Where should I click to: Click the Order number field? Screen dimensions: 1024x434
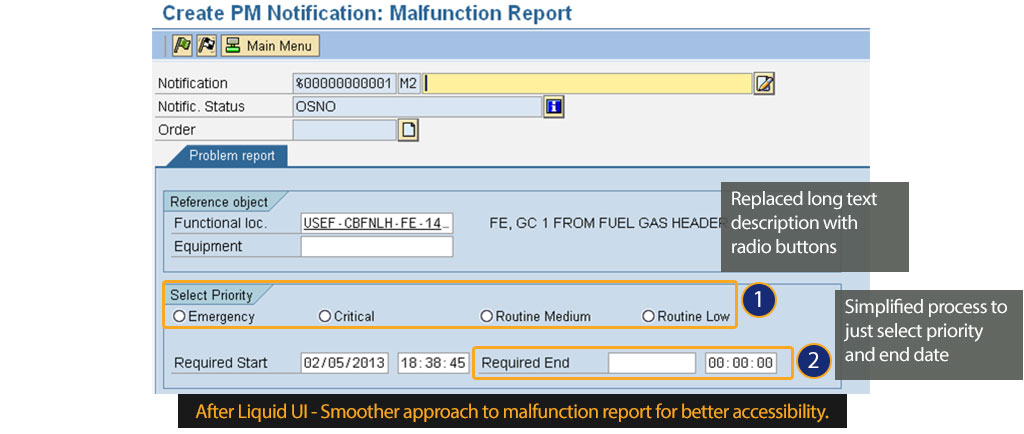344,129
